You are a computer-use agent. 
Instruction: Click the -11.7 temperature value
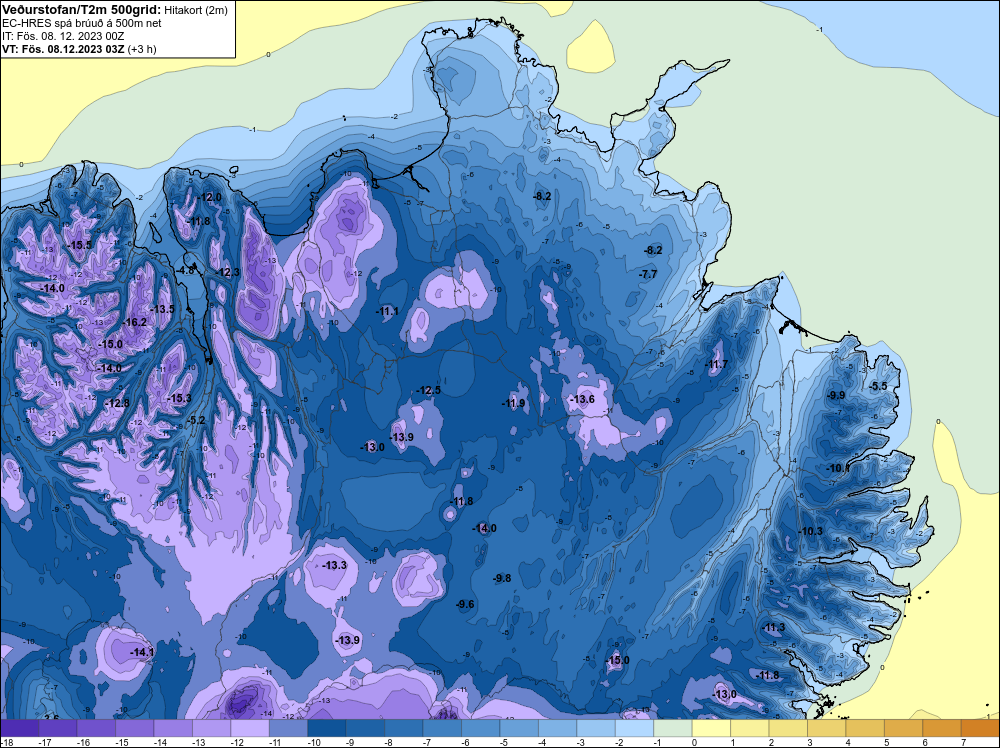716,365
